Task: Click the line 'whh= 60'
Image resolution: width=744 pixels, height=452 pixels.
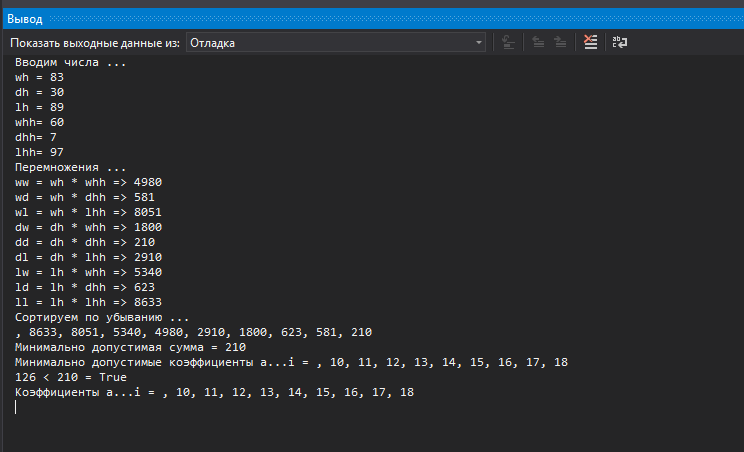Action: point(39,122)
